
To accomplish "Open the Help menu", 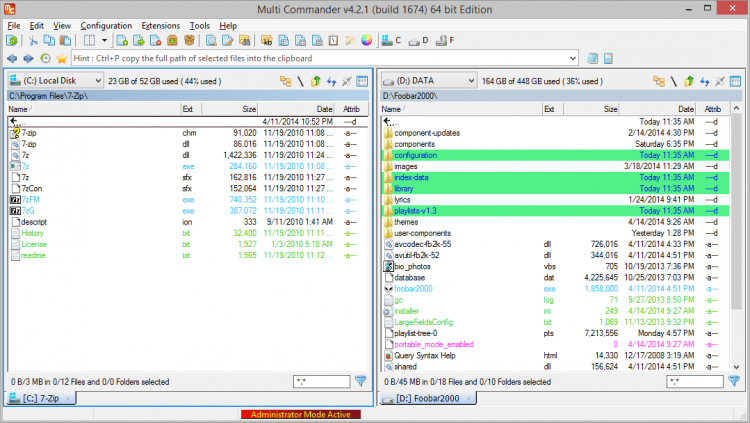I will 228,26.
